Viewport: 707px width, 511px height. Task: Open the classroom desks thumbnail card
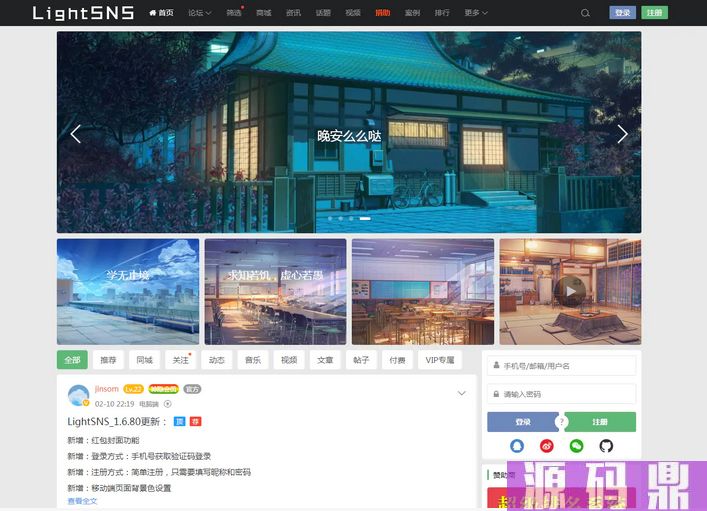(423, 292)
